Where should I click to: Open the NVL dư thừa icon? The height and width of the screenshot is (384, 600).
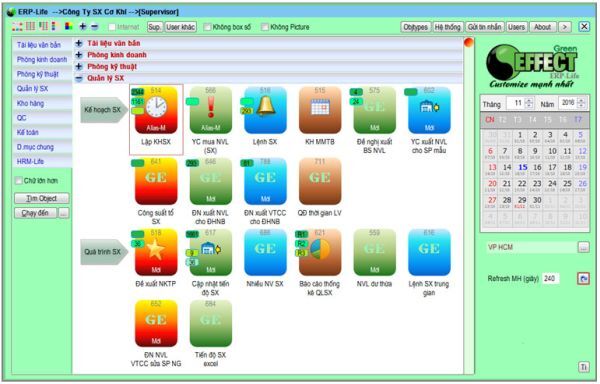(375, 252)
